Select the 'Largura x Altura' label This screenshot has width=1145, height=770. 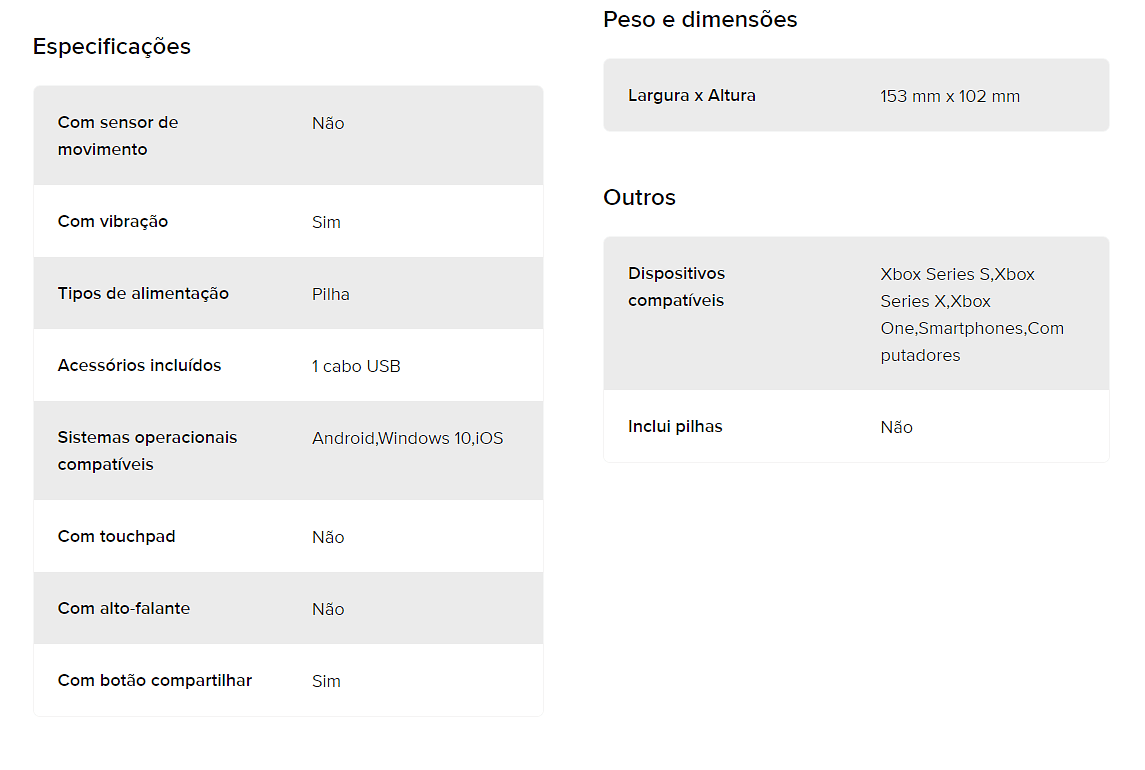coord(692,96)
